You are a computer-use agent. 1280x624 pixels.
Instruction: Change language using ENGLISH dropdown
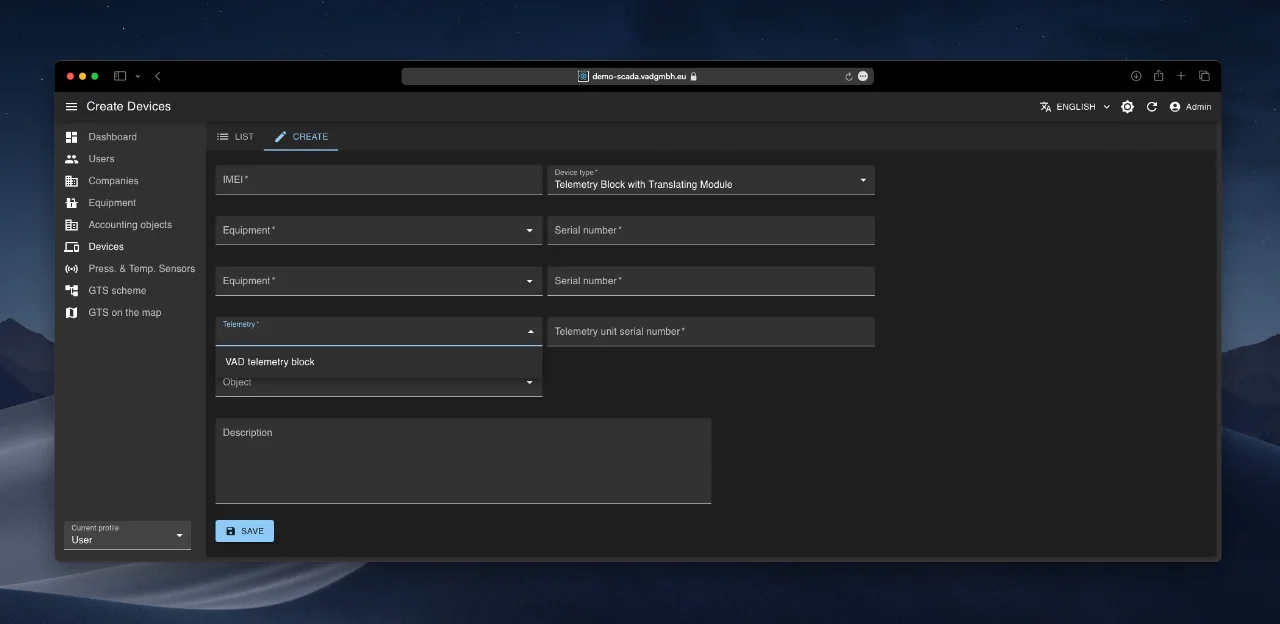[1075, 107]
